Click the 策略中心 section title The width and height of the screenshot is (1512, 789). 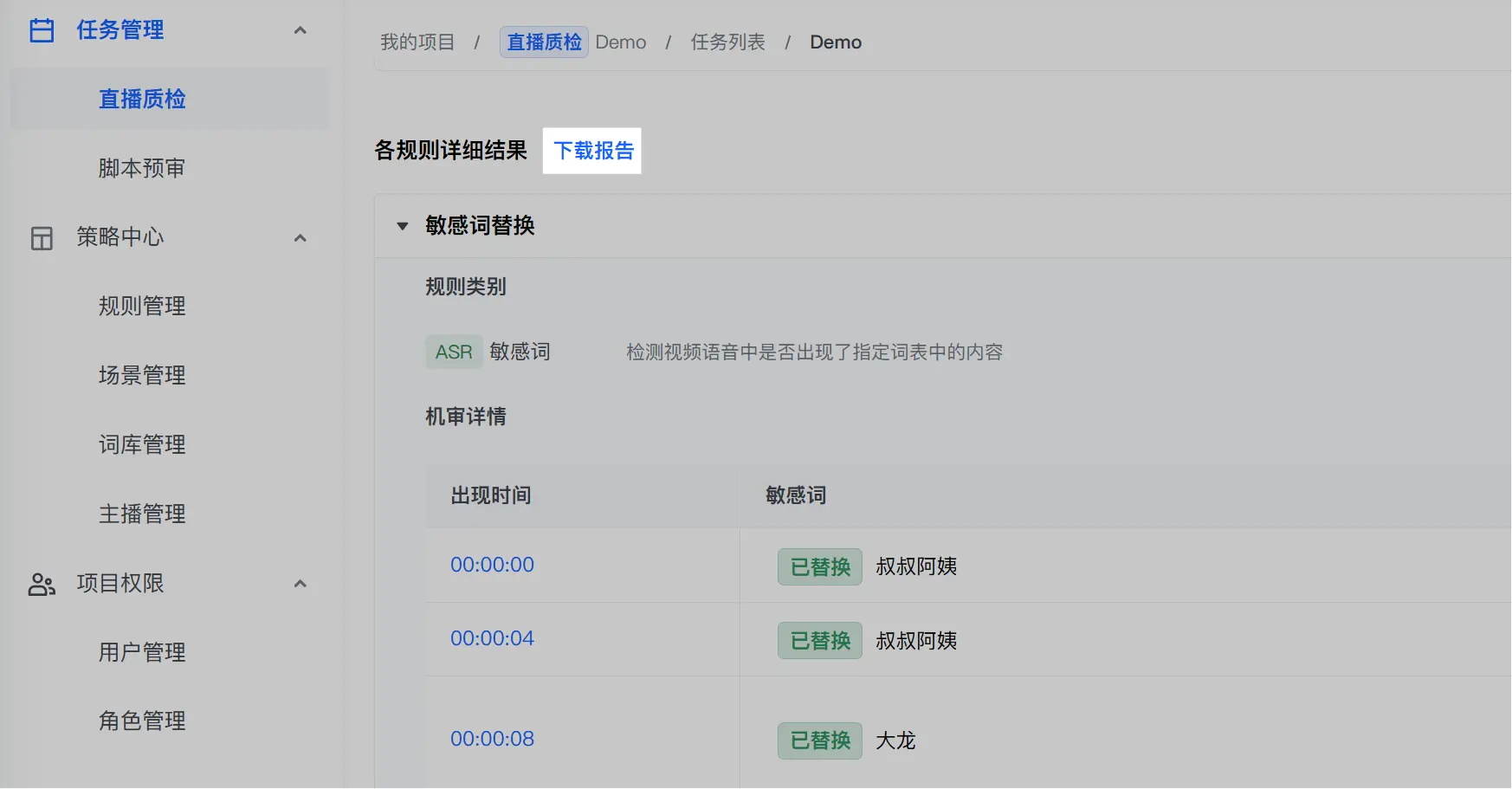[120, 237]
